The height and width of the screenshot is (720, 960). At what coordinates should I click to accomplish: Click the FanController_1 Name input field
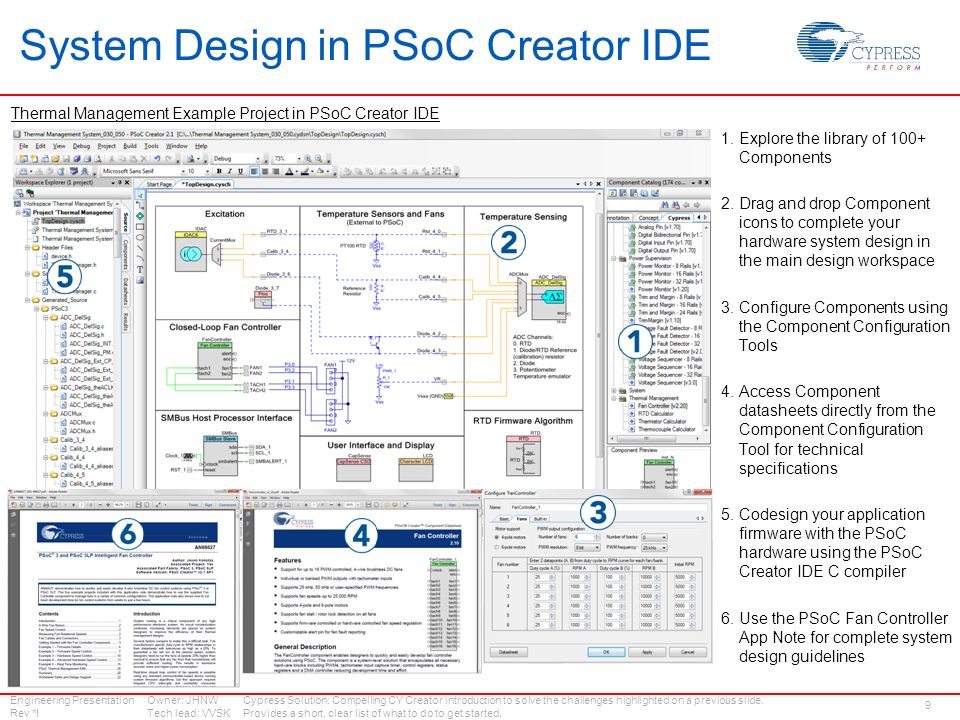click(x=608, y=507)
